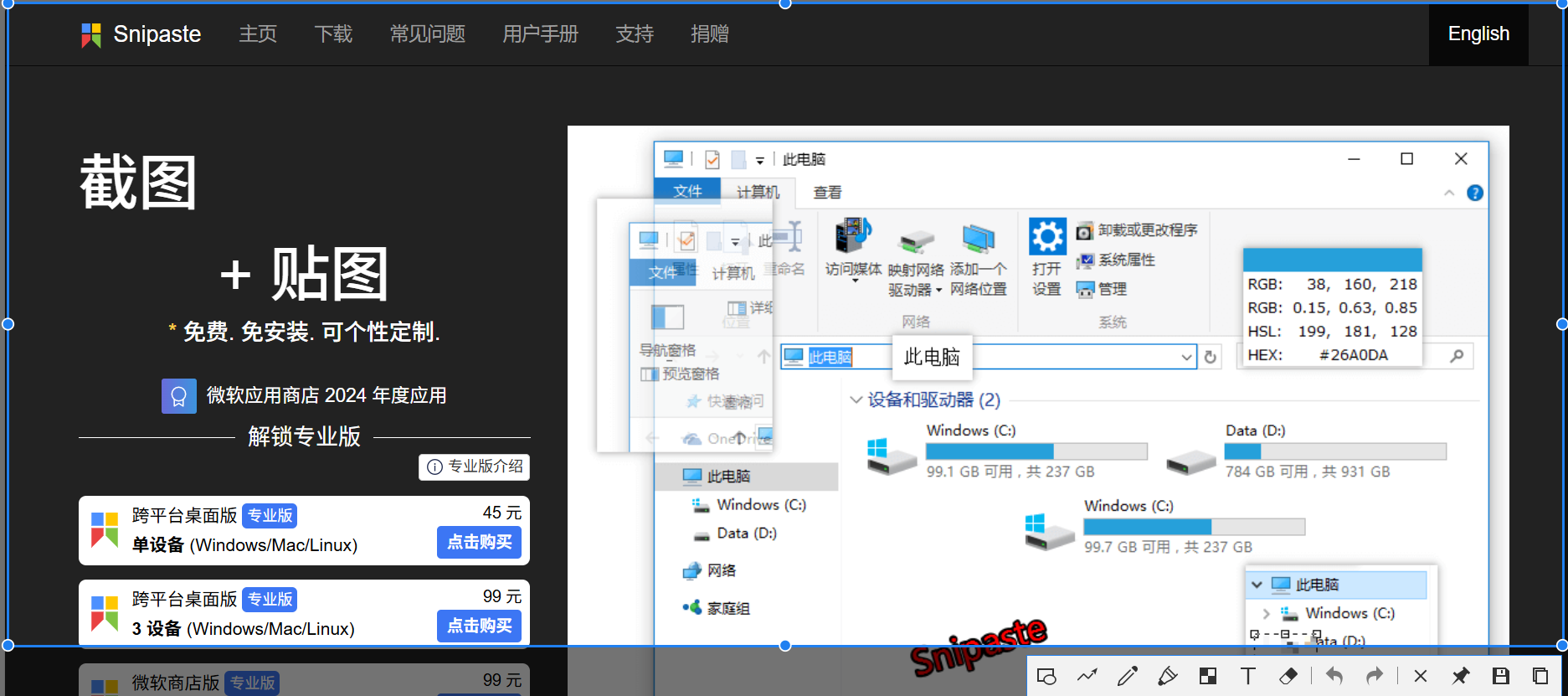Image resolution: width=1568 pixels, height=696 pixels.
Task: Click 管理 in the ribbon
Action: point(1102,290)
